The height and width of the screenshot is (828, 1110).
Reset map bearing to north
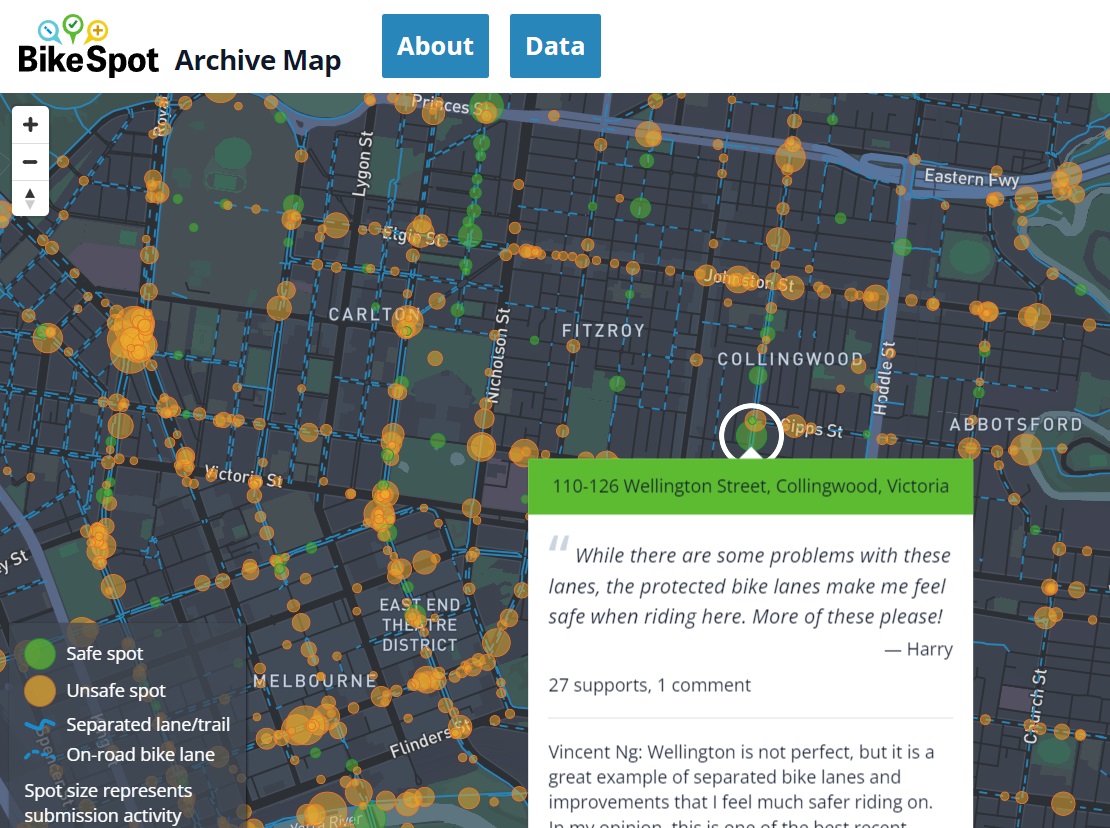30,197
